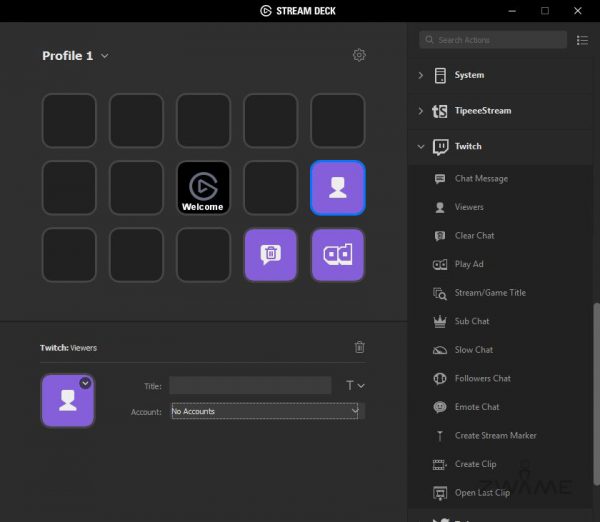Expand the System category
The width and height of the screenshot is (600, 522).
[x=421, y=75]
